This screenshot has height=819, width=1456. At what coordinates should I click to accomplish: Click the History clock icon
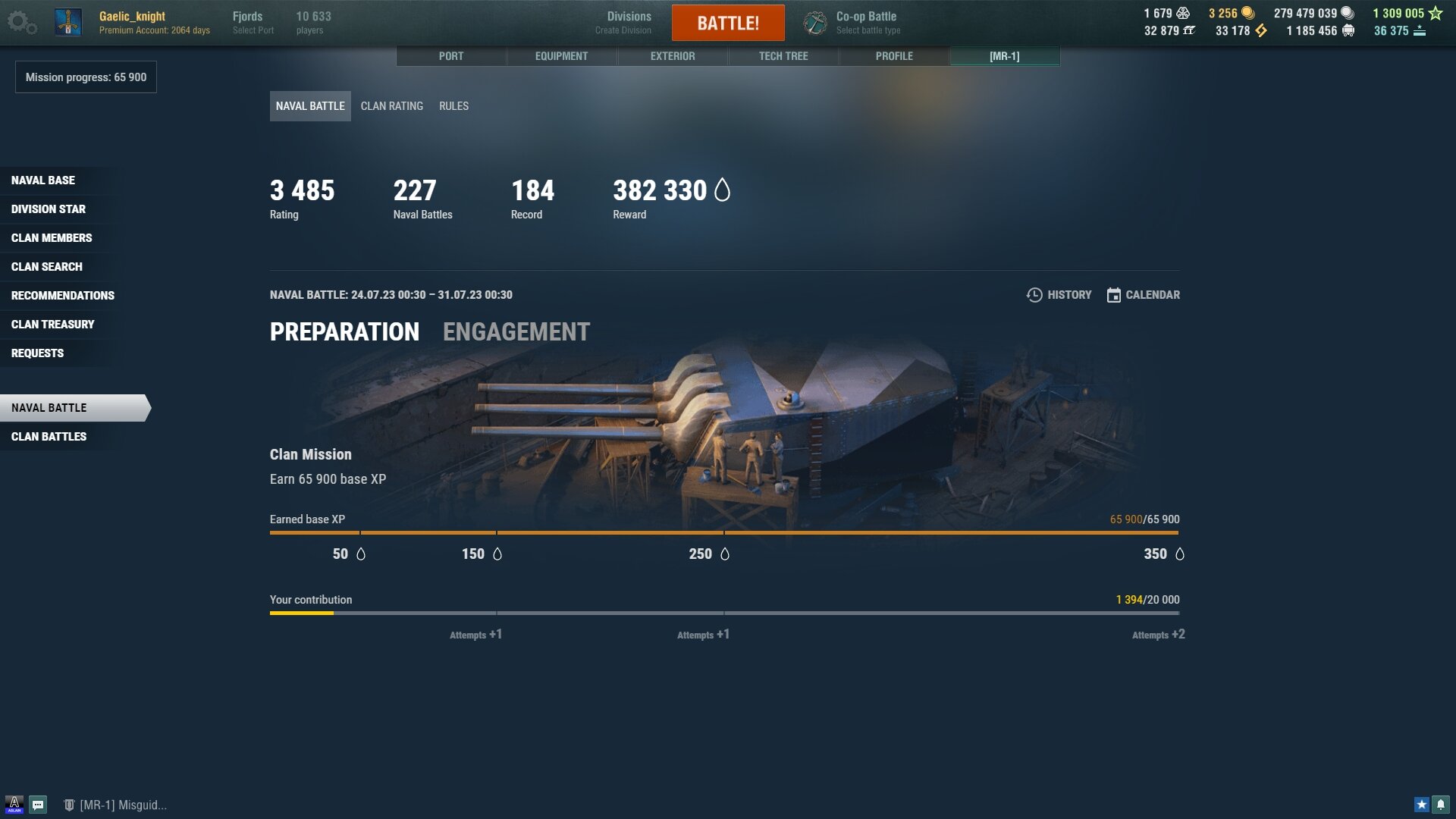(1034, 295)
